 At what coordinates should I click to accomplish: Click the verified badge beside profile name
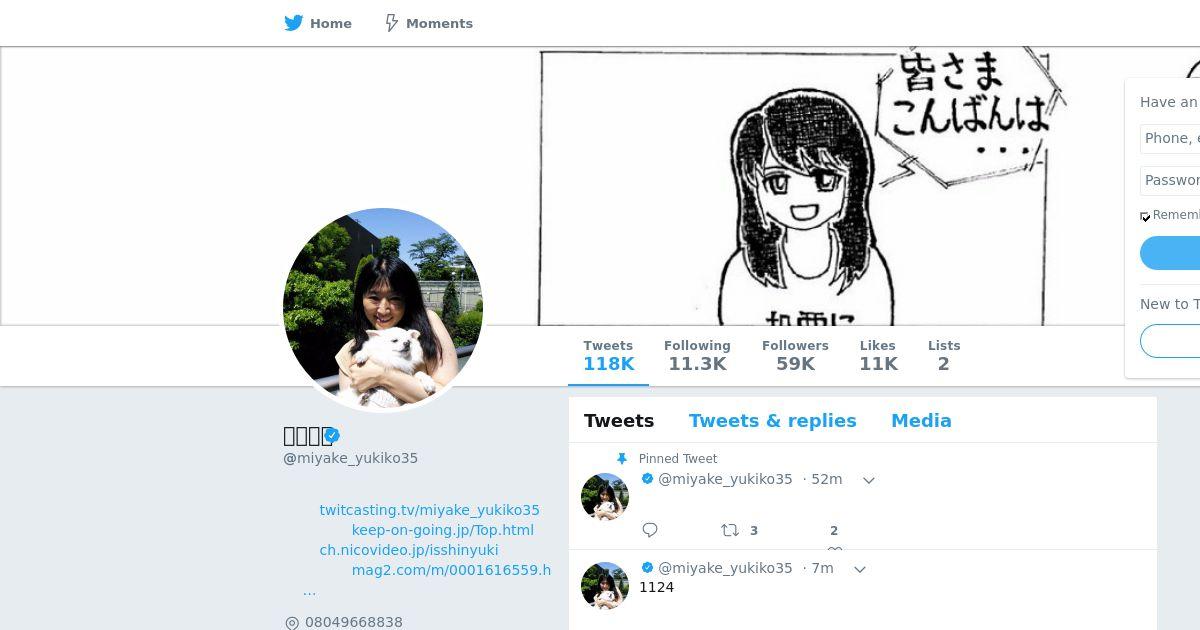[x=332, y=435]
